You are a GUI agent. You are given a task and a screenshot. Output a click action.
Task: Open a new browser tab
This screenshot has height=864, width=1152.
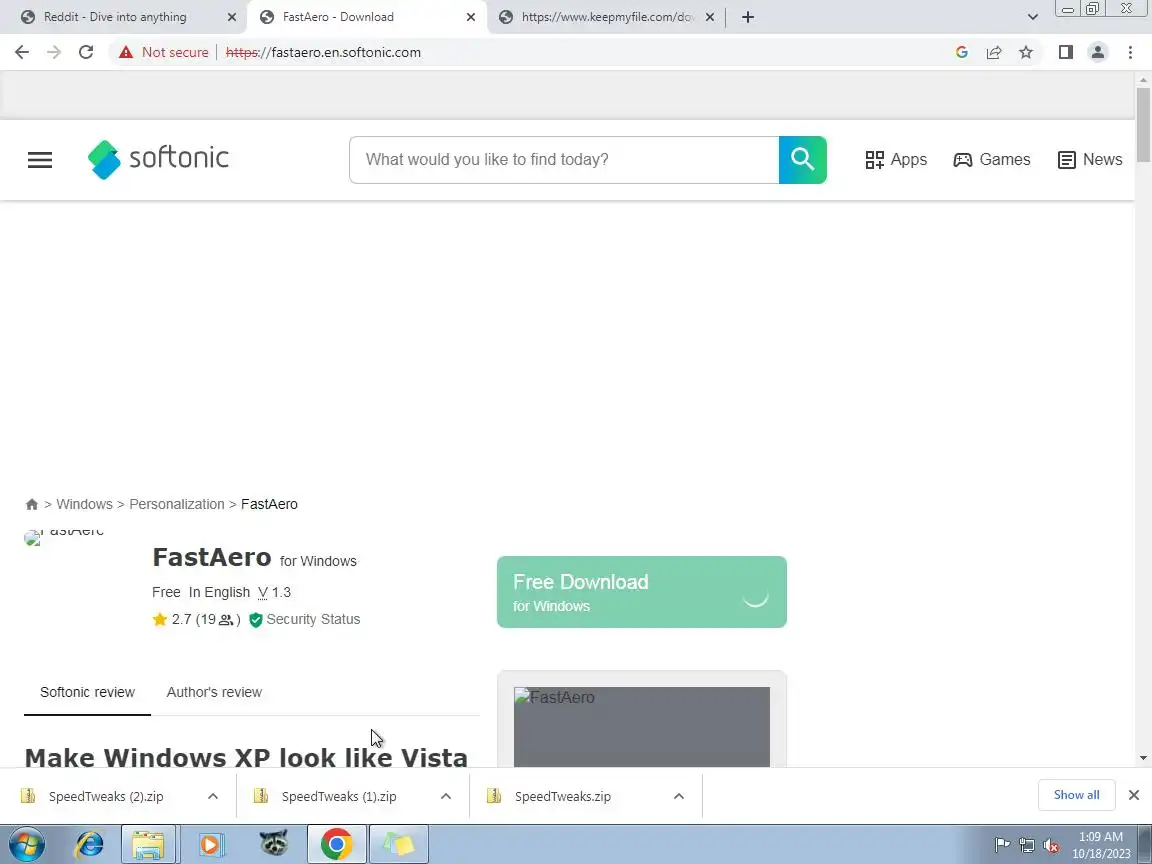[x=747, y=17]
